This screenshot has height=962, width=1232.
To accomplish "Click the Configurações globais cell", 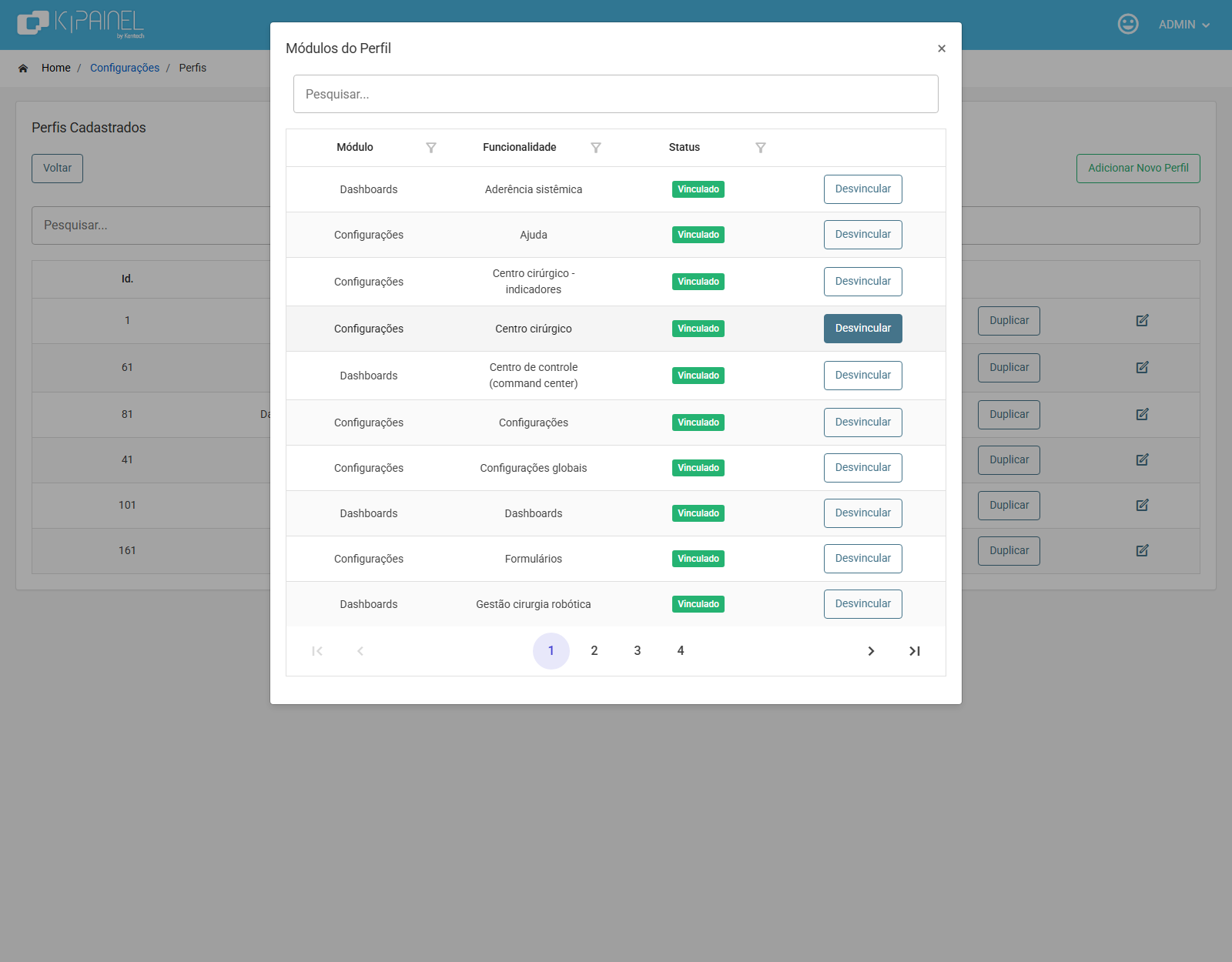I will [534, 468].
